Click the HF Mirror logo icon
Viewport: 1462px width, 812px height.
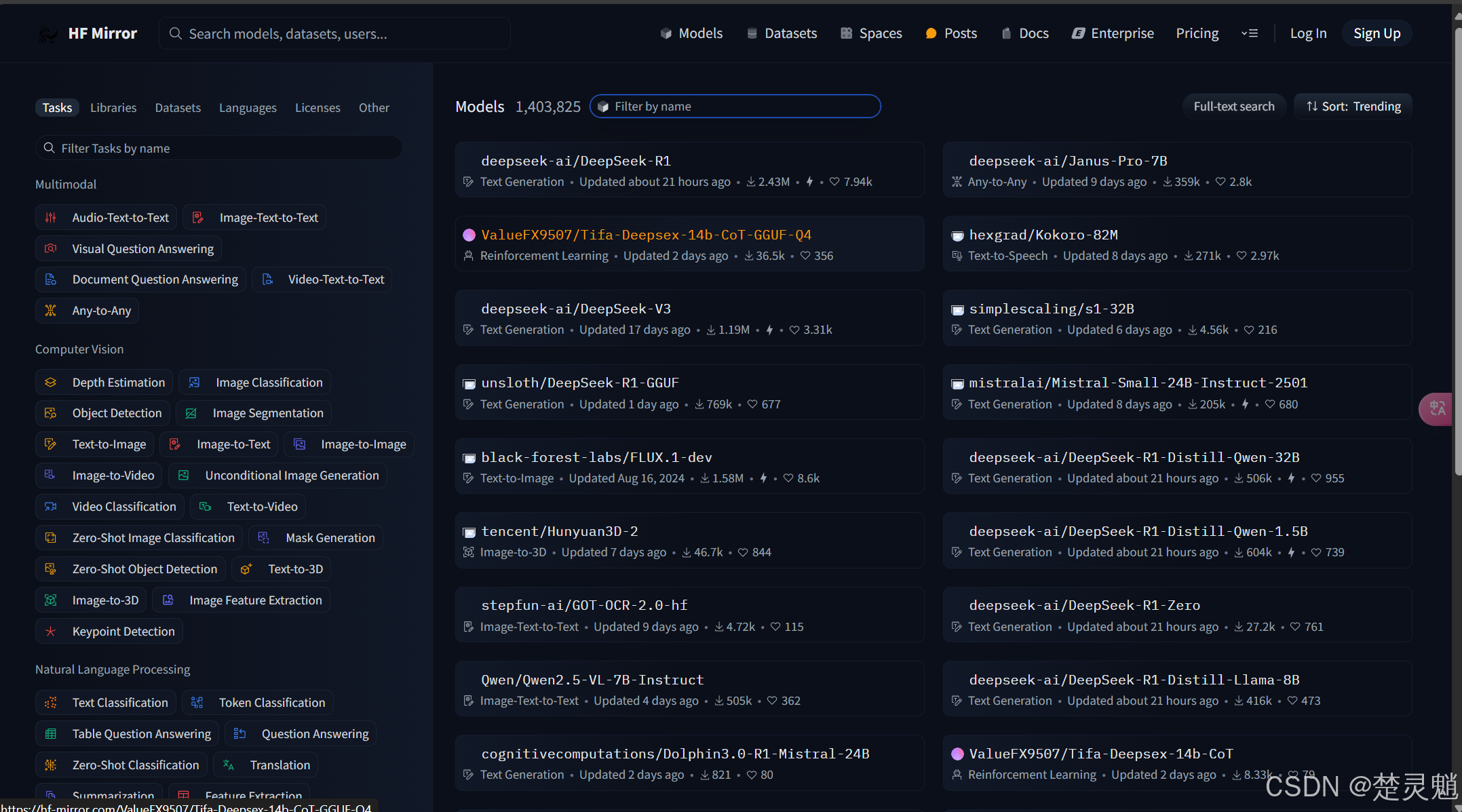tap(47, 34)
